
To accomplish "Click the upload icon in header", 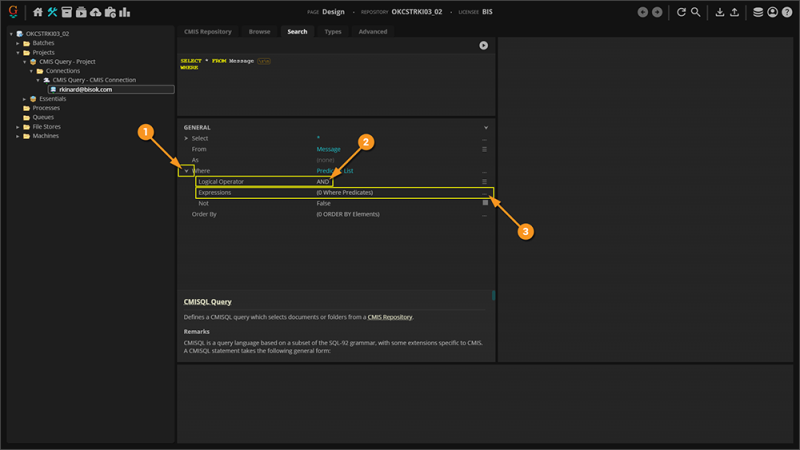I will tap(735, 12).
